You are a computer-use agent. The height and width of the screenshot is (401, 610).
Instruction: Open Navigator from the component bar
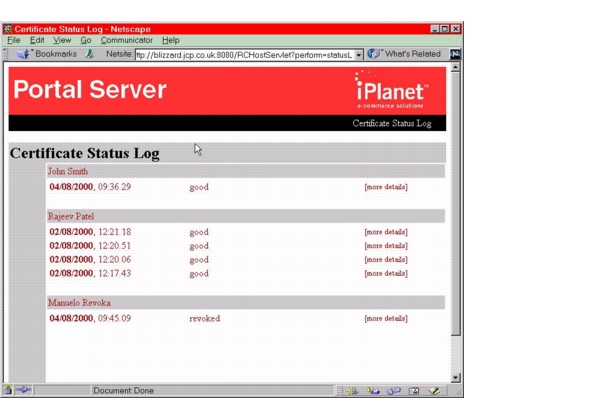click(x=353, y=390)
